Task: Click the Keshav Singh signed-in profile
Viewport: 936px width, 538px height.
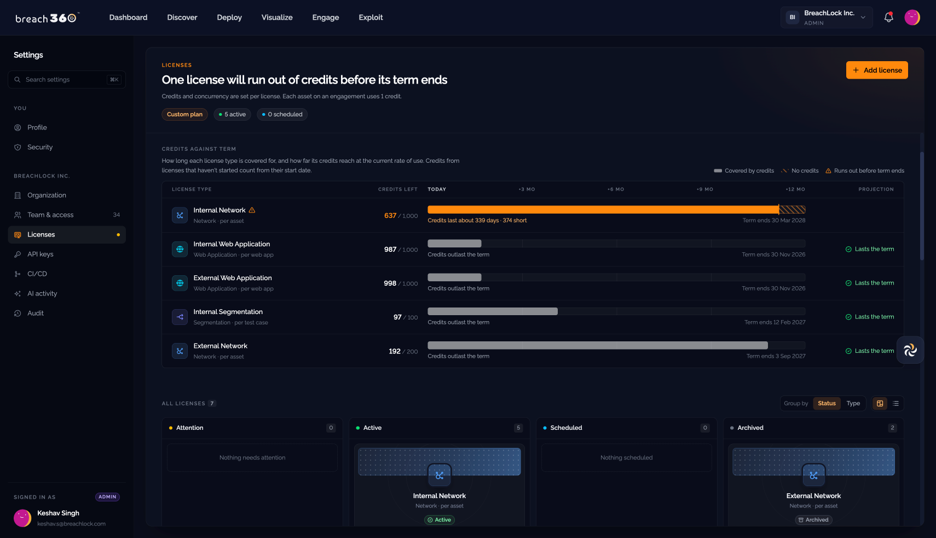Action: (67, 518)
